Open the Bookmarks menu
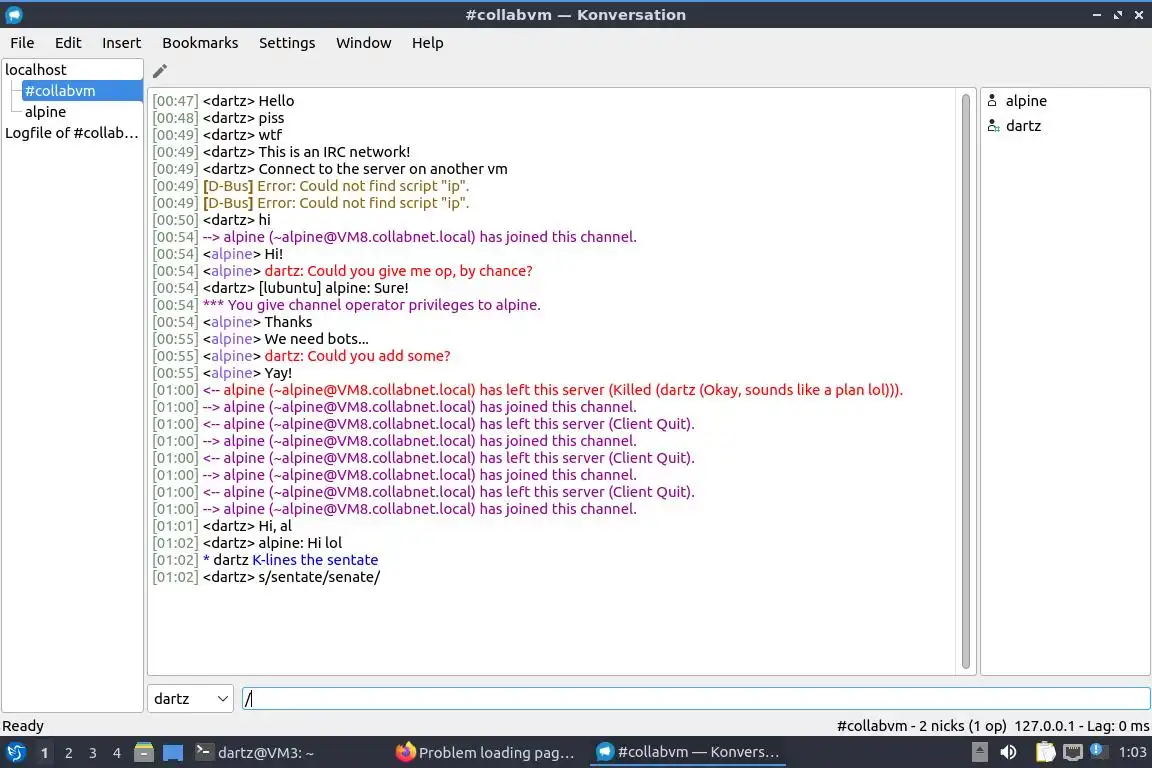Screen dimensions: 1152x768 (x=200, y=43)
